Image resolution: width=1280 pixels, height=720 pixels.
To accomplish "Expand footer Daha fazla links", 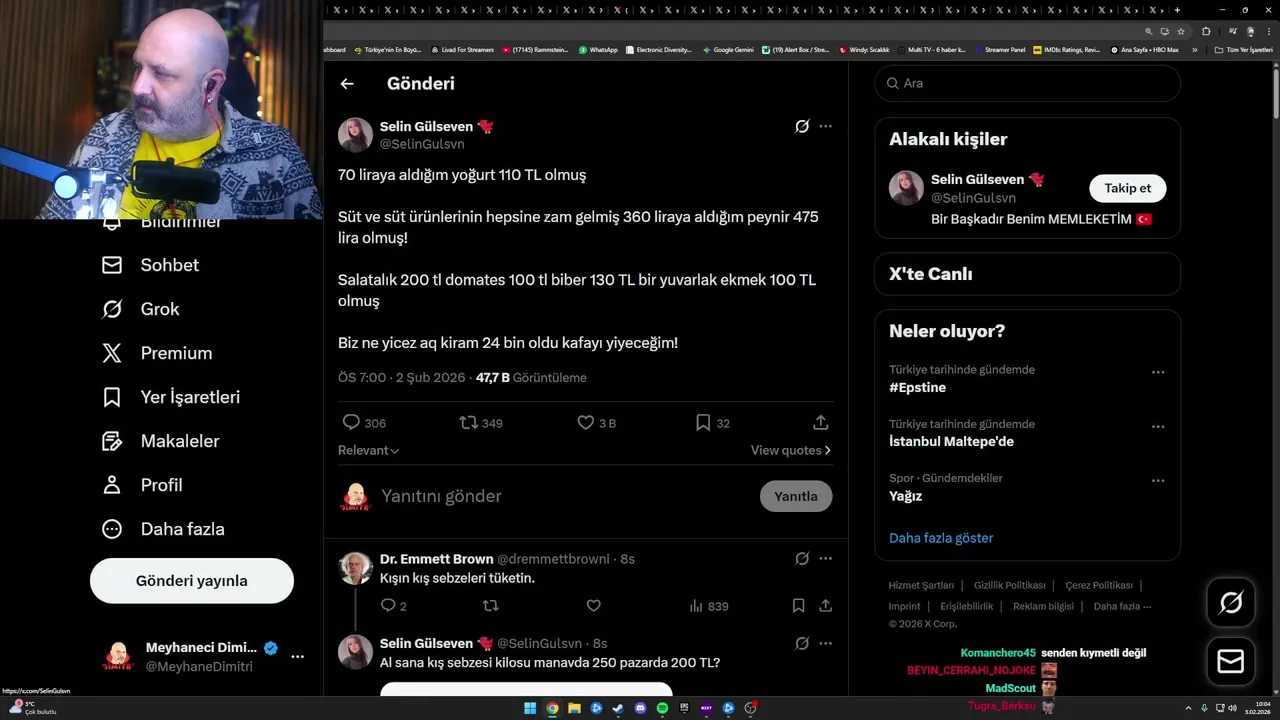I will (x=1122, y=606).
